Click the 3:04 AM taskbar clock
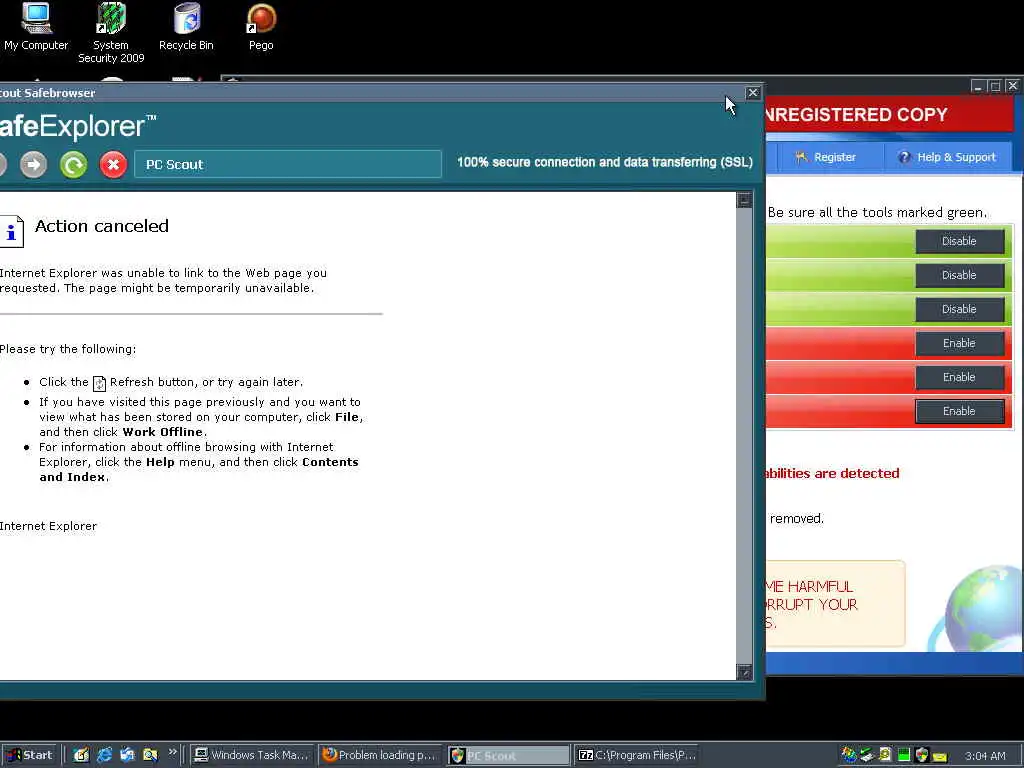Image resolution: width=1024 pixels, height=768 pixels. coord(985,756)
